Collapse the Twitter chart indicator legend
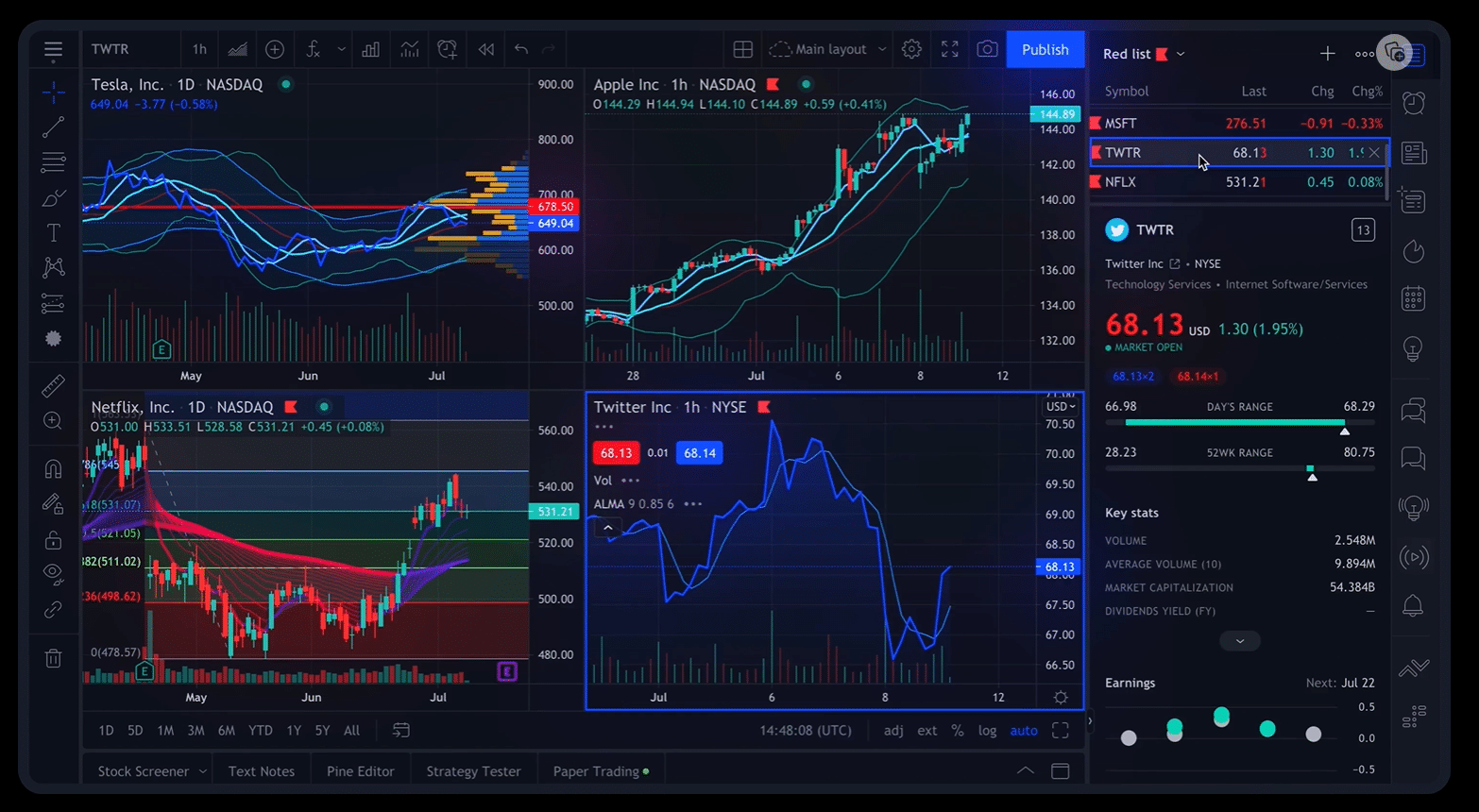The height and width of the screenshot is (812, 1479). (607, 528)
